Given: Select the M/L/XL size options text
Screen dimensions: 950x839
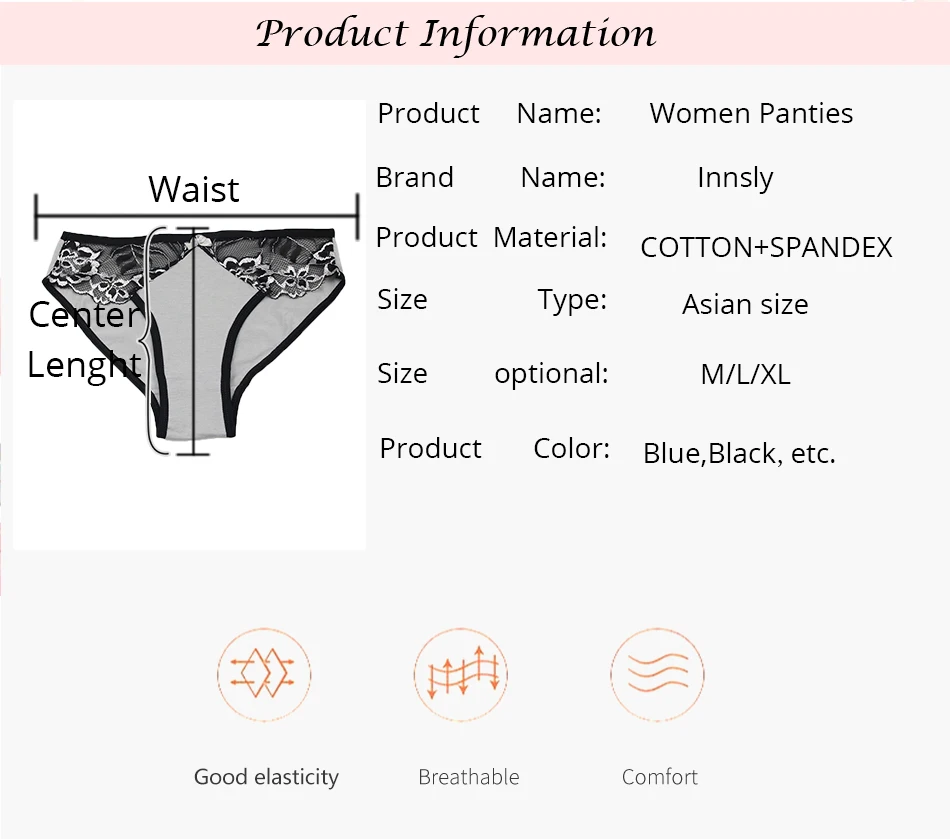Looking at the screenshot, I should click(x=745, y=374).
